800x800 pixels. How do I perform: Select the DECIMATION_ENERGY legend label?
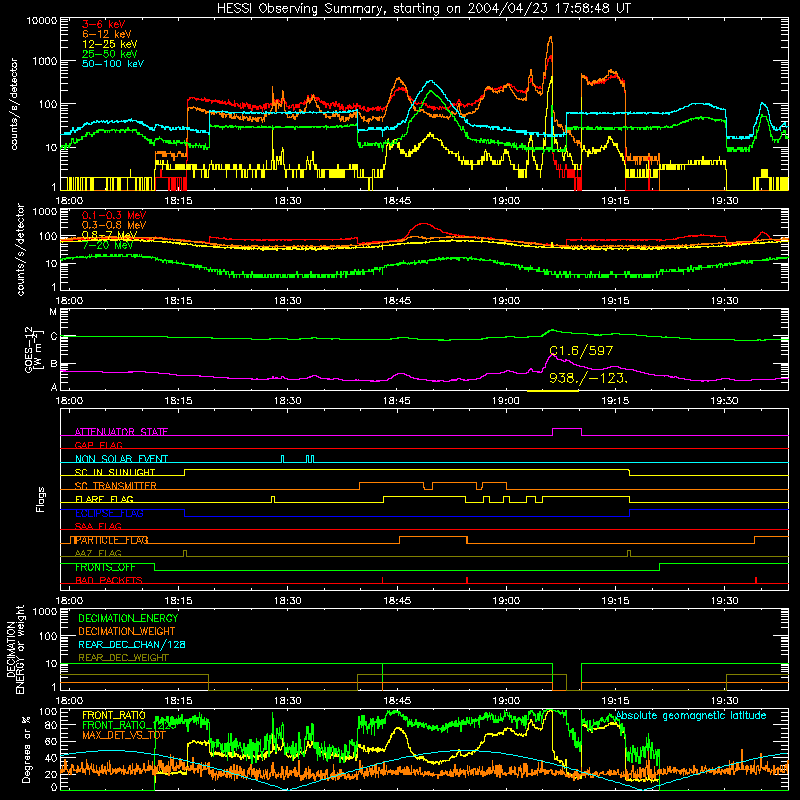(x=128, y=618)
